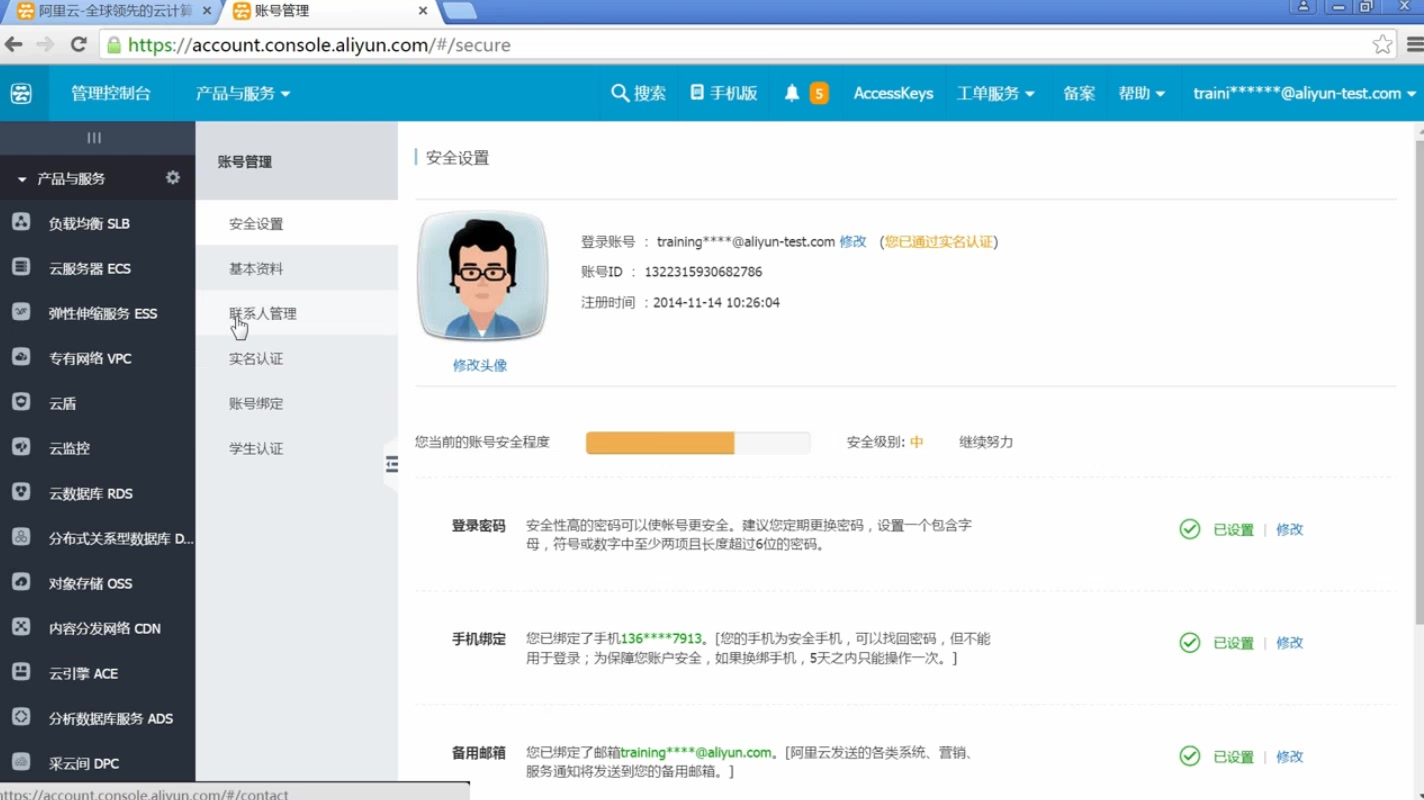Click the 中 security level text
The height and width of the screenshot is (800, 1424).
(916, 442)
